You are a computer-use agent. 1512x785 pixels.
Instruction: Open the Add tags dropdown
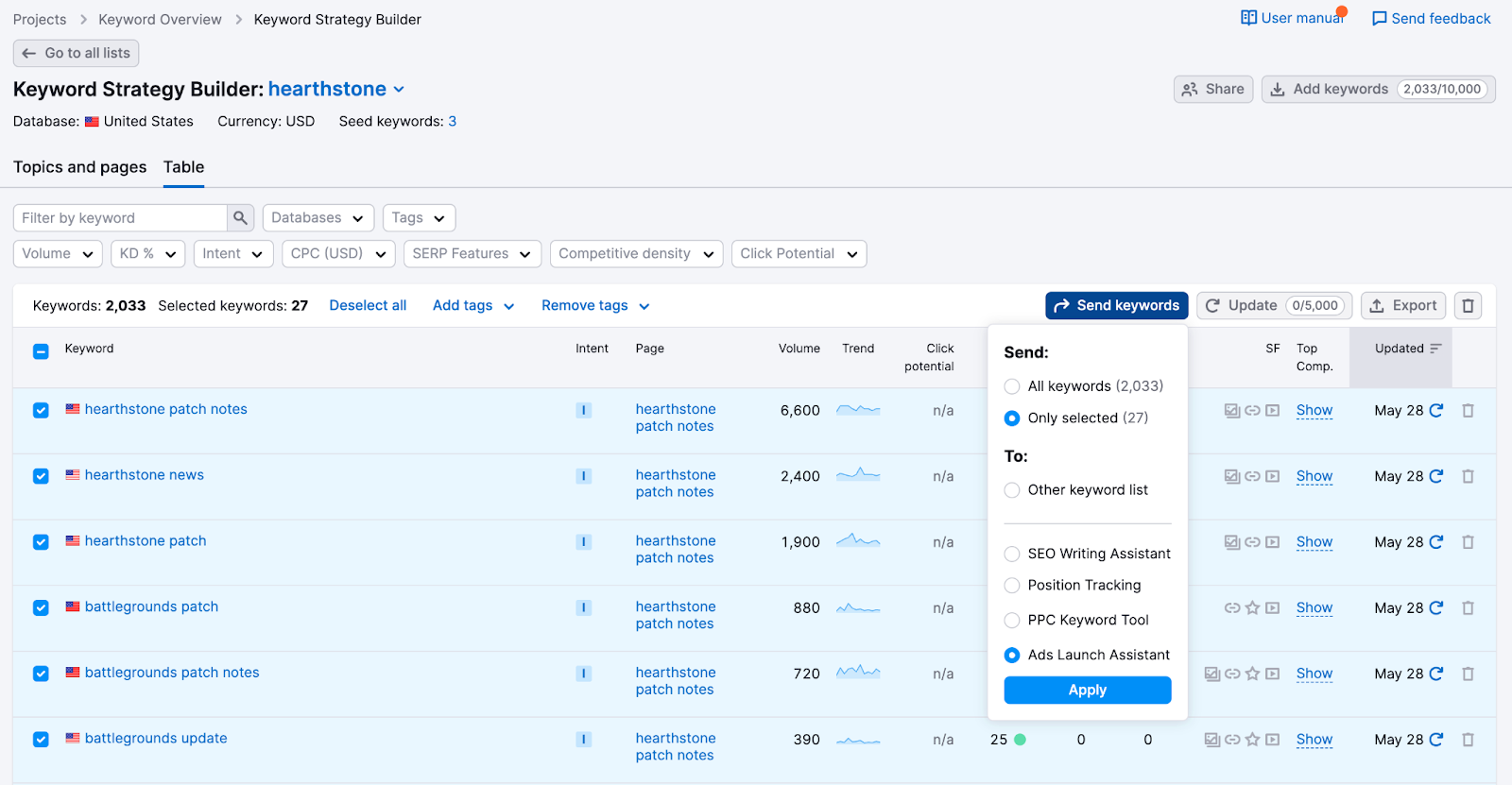pos(472,306)
